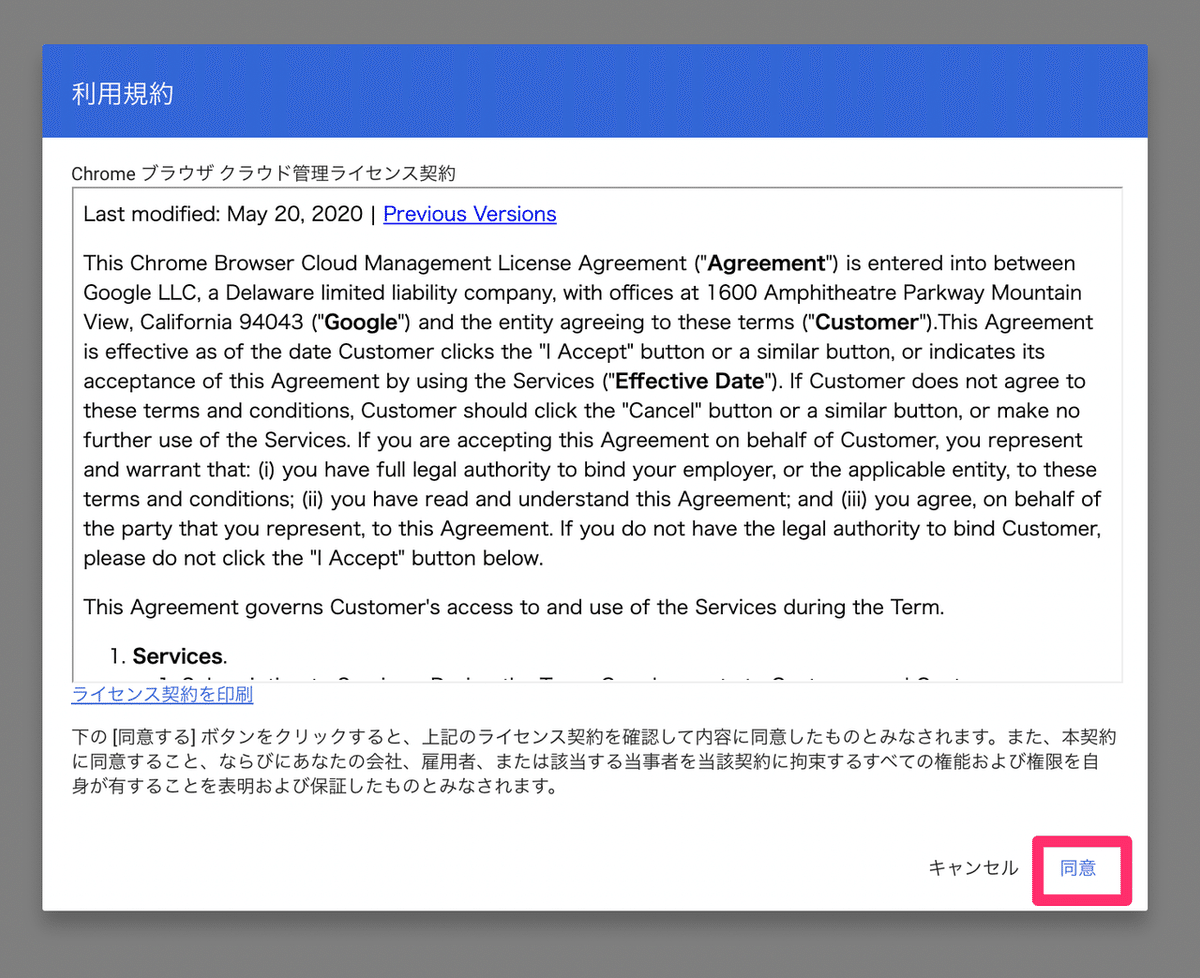Click the 下の [同意する] ボタン notice paragraph
1200x978 pixels.
(594, 761)
